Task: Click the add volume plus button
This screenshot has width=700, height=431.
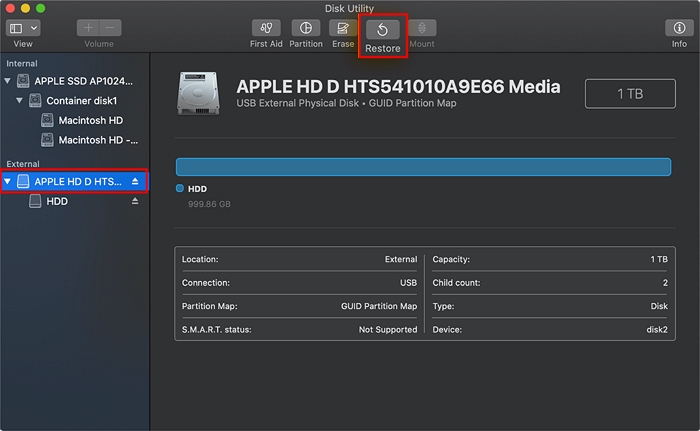Action: [88, 29]
